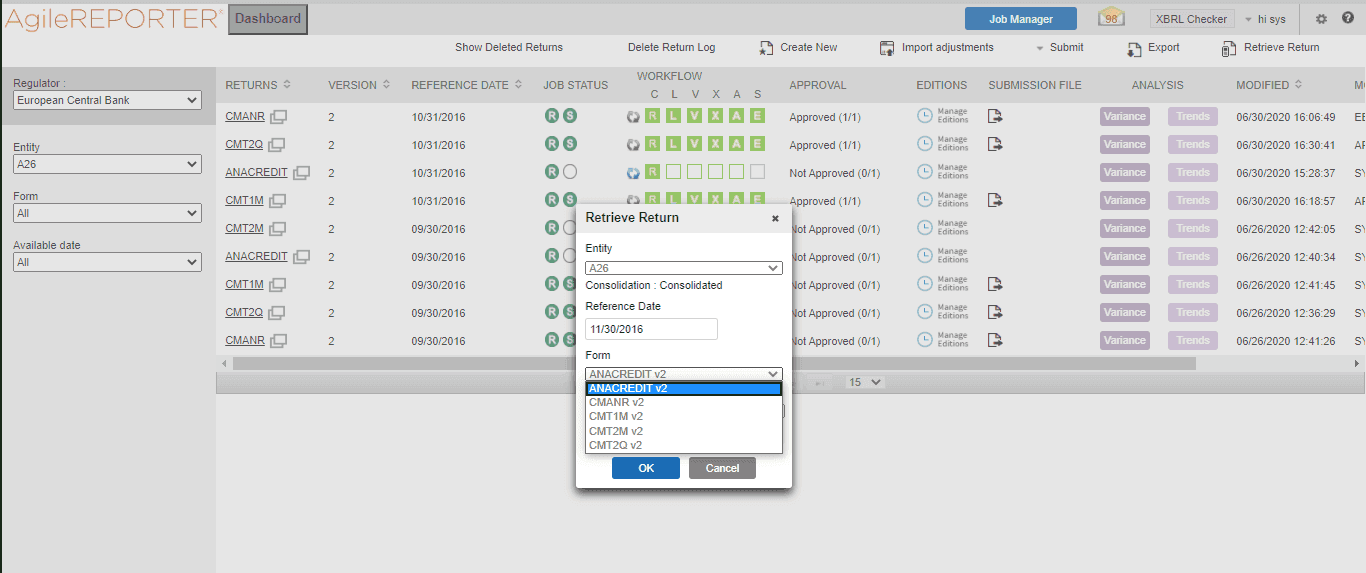The width and height of the screenshot is (1366, 573).
Task: Select CMANR v2 from the Form list
Action: click(x=684, y=402)
